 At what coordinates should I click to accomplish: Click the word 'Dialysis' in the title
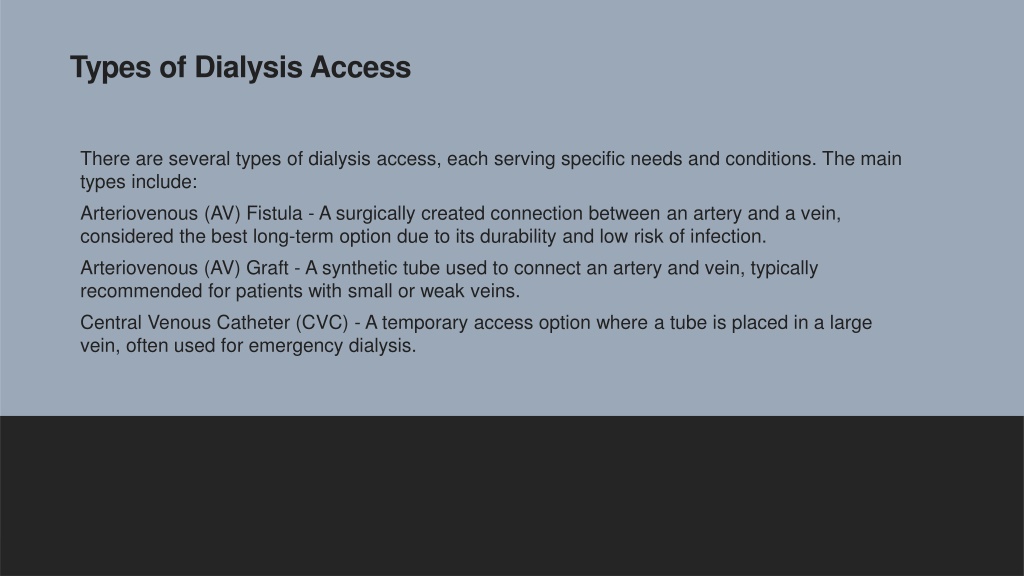(248, 68)
